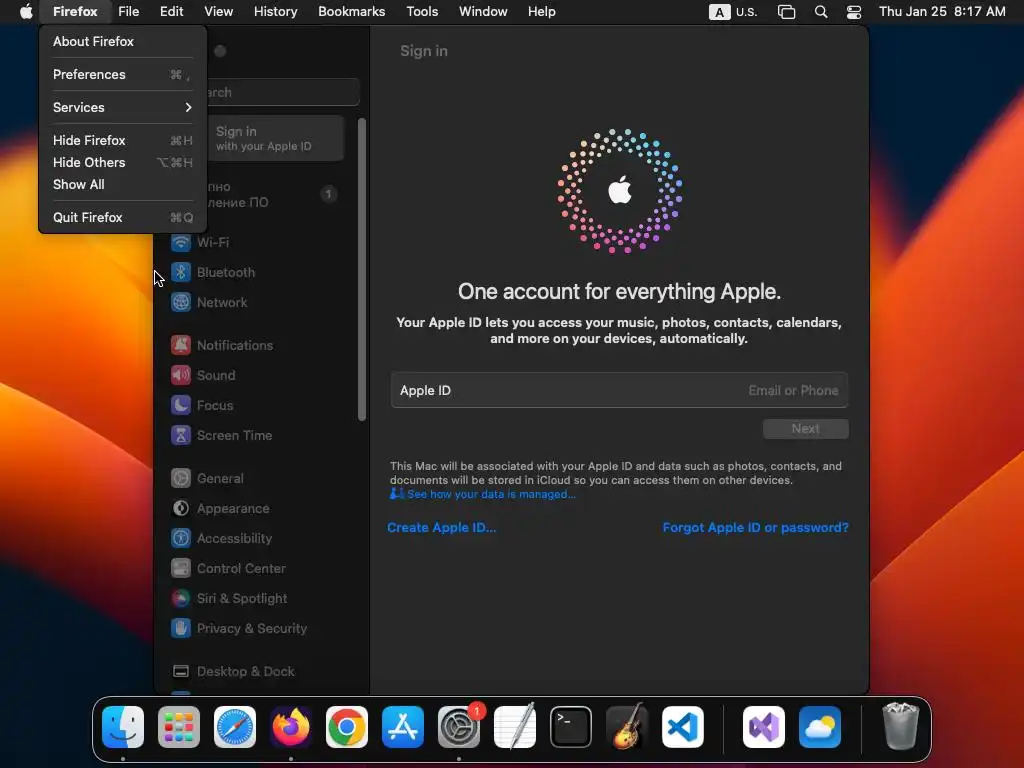The height and width of the screenshot is (768, 1024).
Task: Click the Privacy & Security hand icon
Action: (x=181, y=629)
